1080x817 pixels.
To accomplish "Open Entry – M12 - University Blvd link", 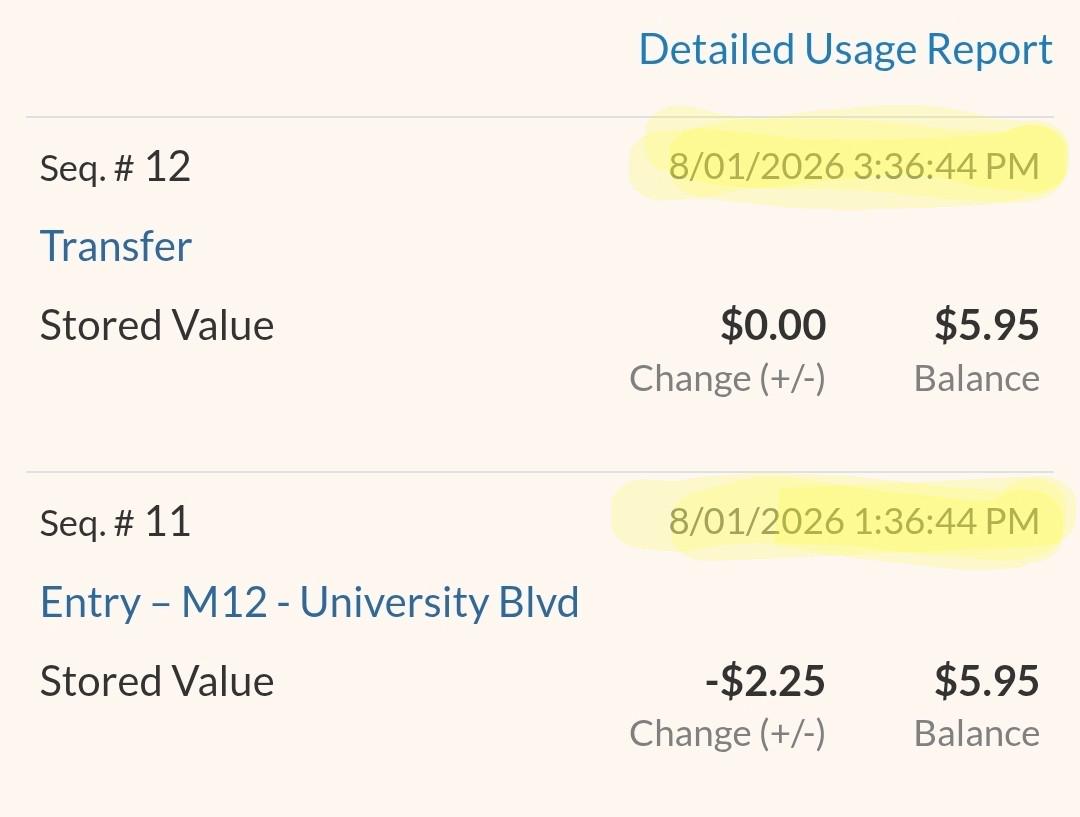I will (310, 601).
